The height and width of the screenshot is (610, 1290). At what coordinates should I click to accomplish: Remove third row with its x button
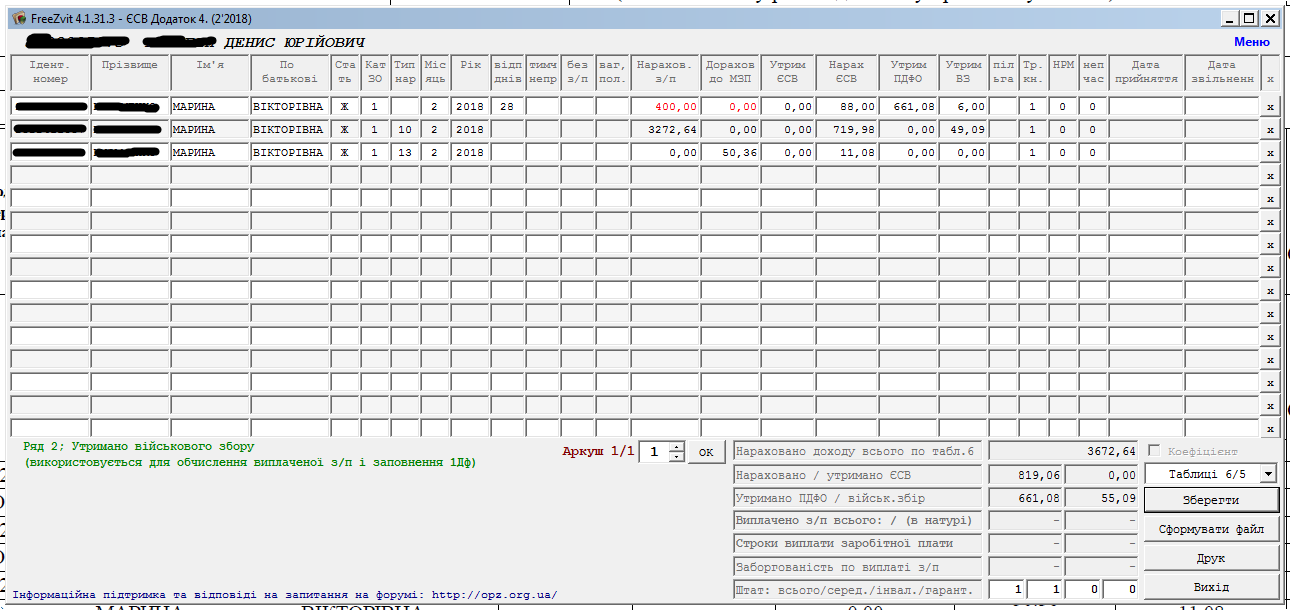click(1270, 153)
